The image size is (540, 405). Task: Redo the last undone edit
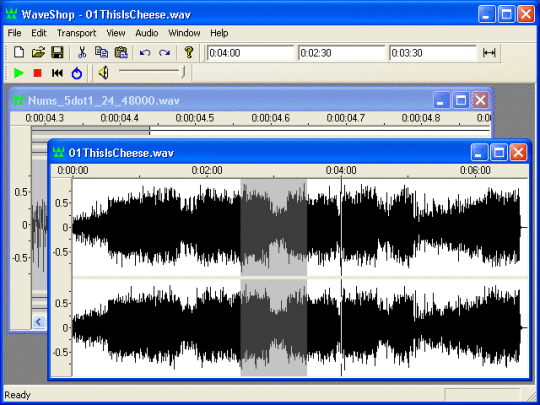click(164, 53)
